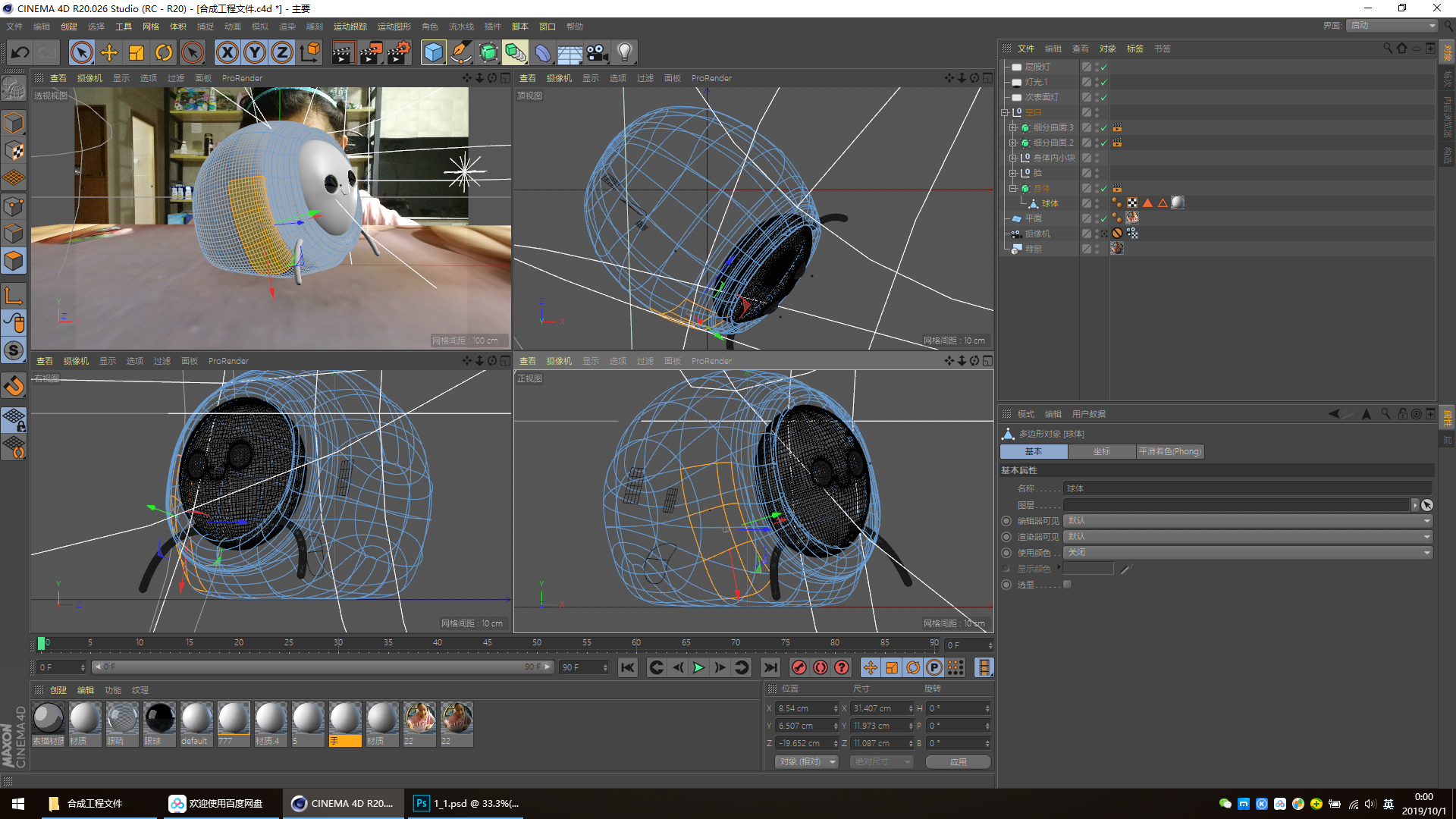
Task: Go to the start of the timeline
Action: click(x=627, y=667)
